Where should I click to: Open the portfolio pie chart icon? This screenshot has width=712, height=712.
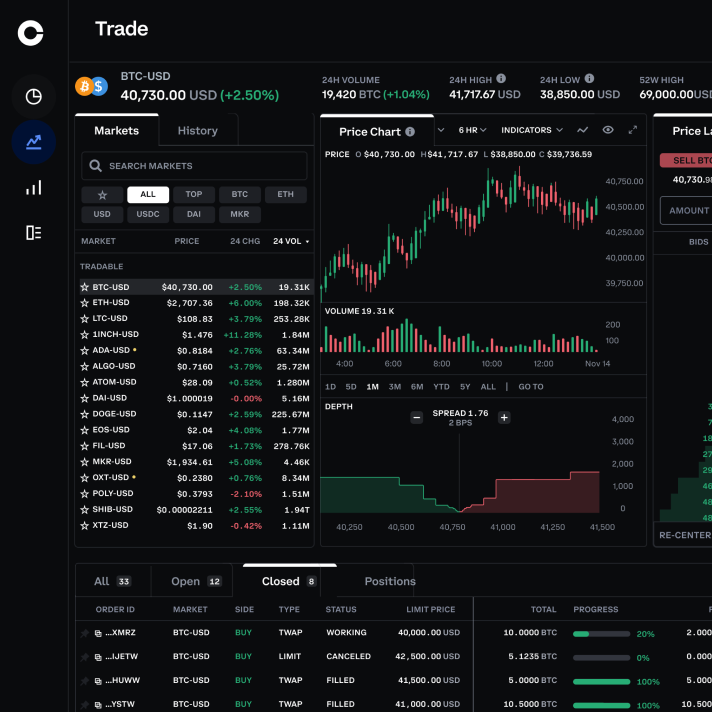coord(34,97)
